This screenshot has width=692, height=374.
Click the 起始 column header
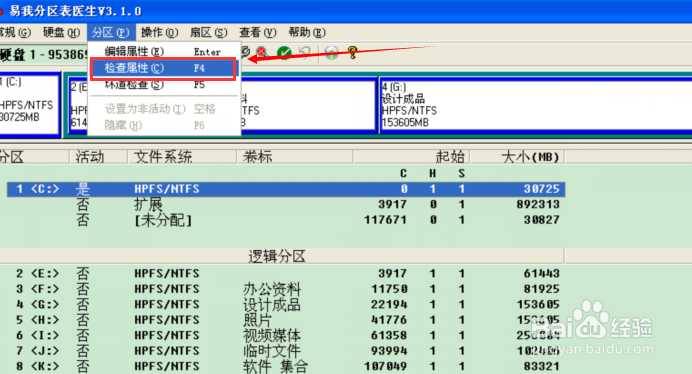click(412, 156)
